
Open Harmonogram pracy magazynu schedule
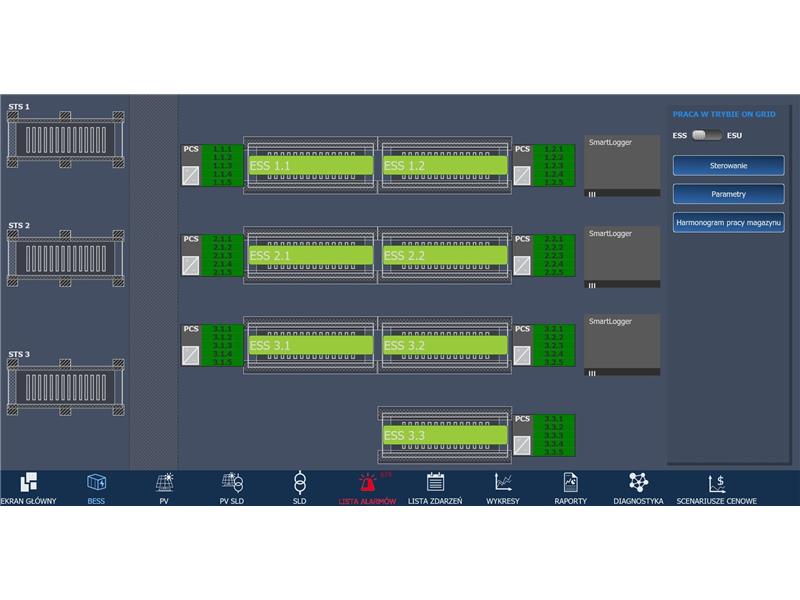(728, 222)
